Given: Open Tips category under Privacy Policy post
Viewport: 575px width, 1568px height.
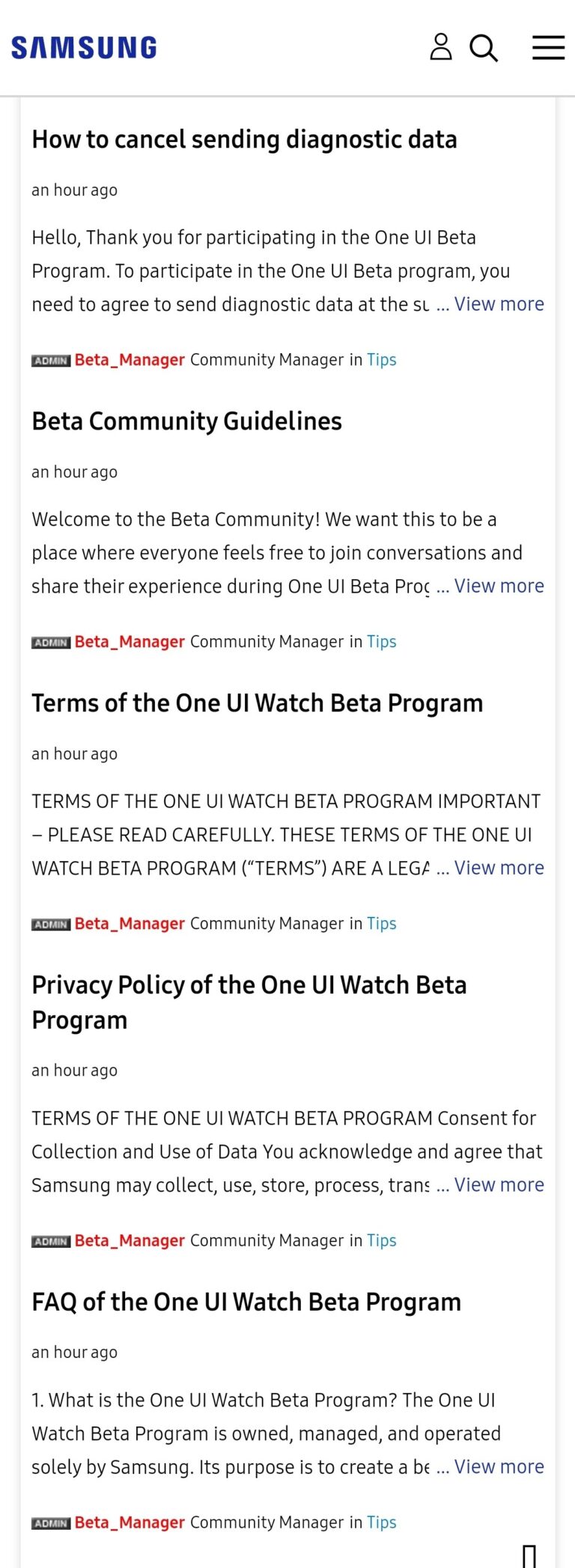Looking at the screenshot, I should pos(381,1240).
